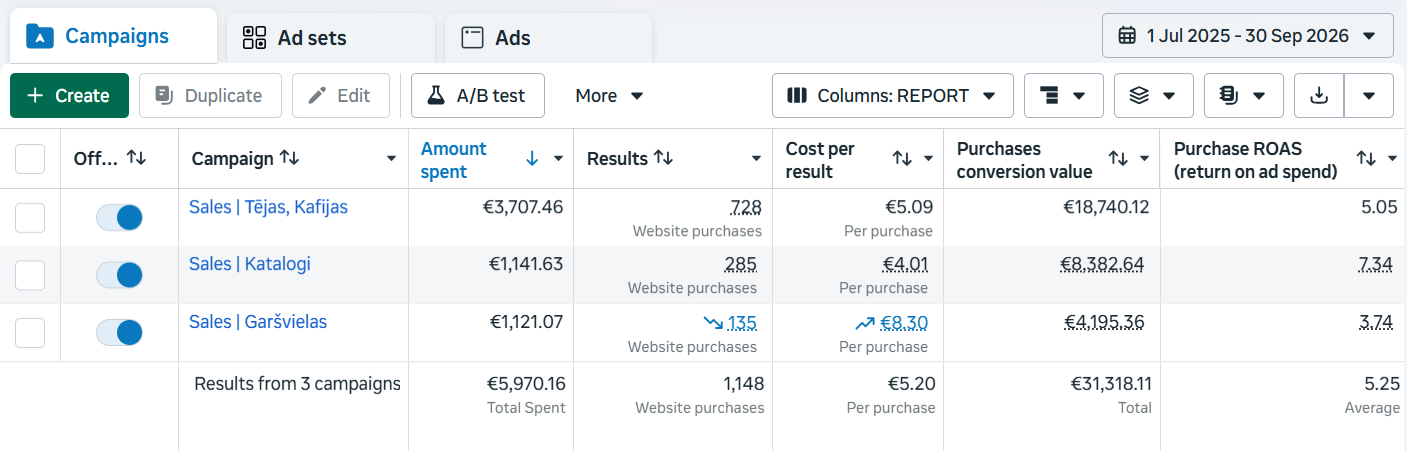Click the Ads window icon
Viewport: 1407px width, 451px height.
pos(472,38)
